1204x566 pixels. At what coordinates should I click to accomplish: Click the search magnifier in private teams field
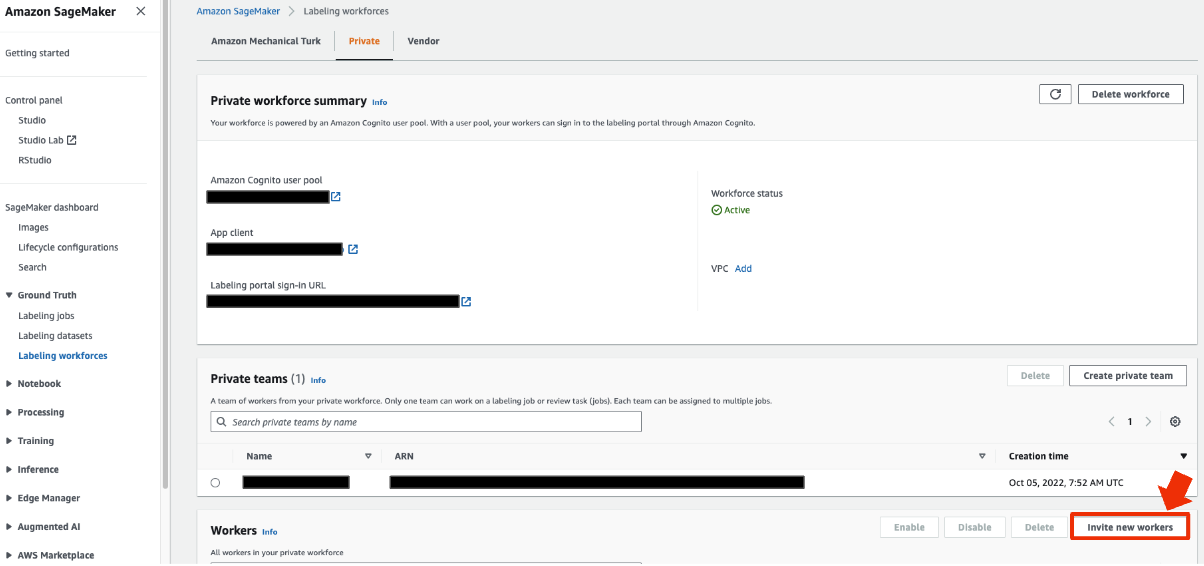coord(221,422)
